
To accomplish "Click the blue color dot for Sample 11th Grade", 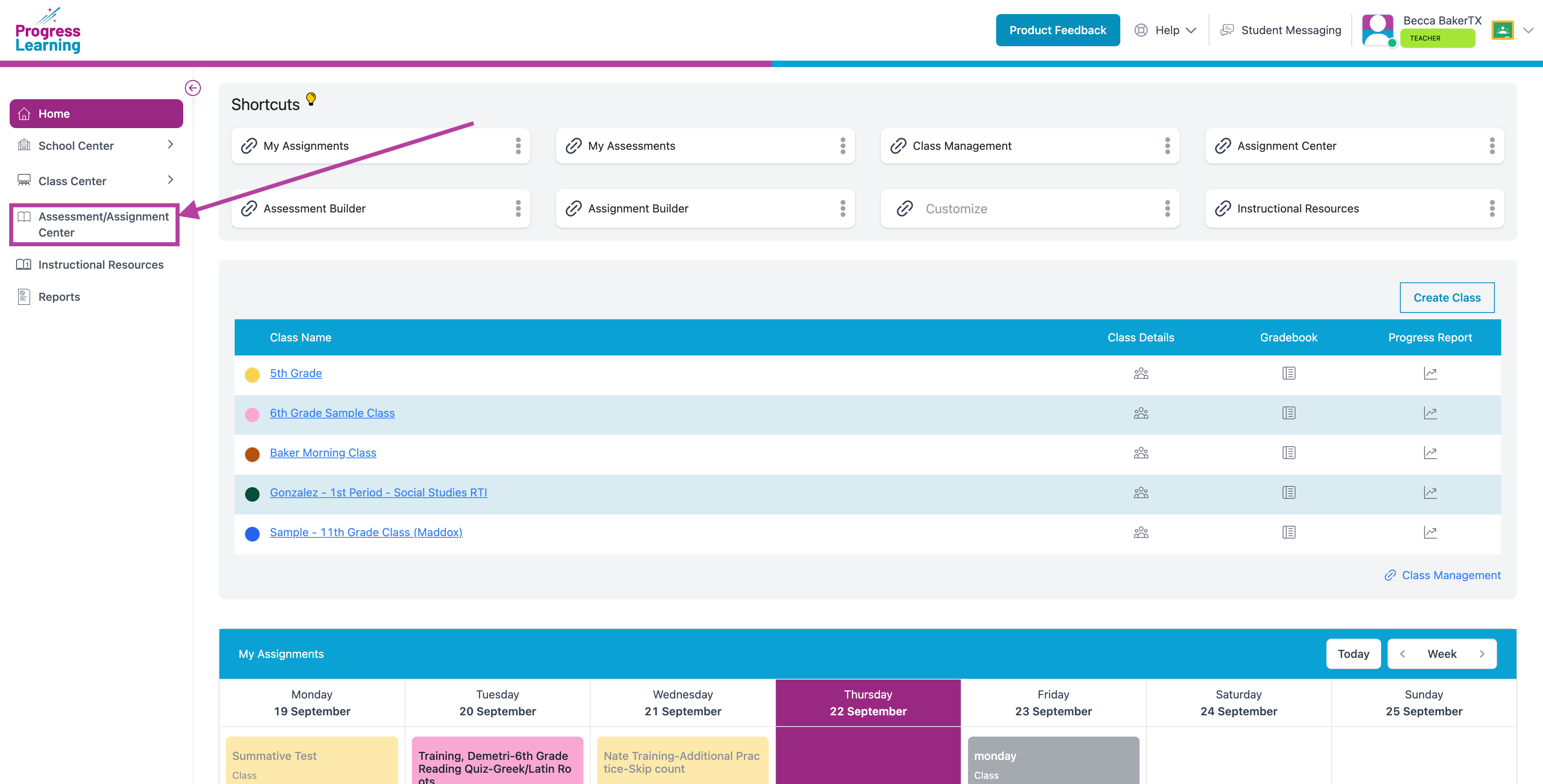I will 252,534.
